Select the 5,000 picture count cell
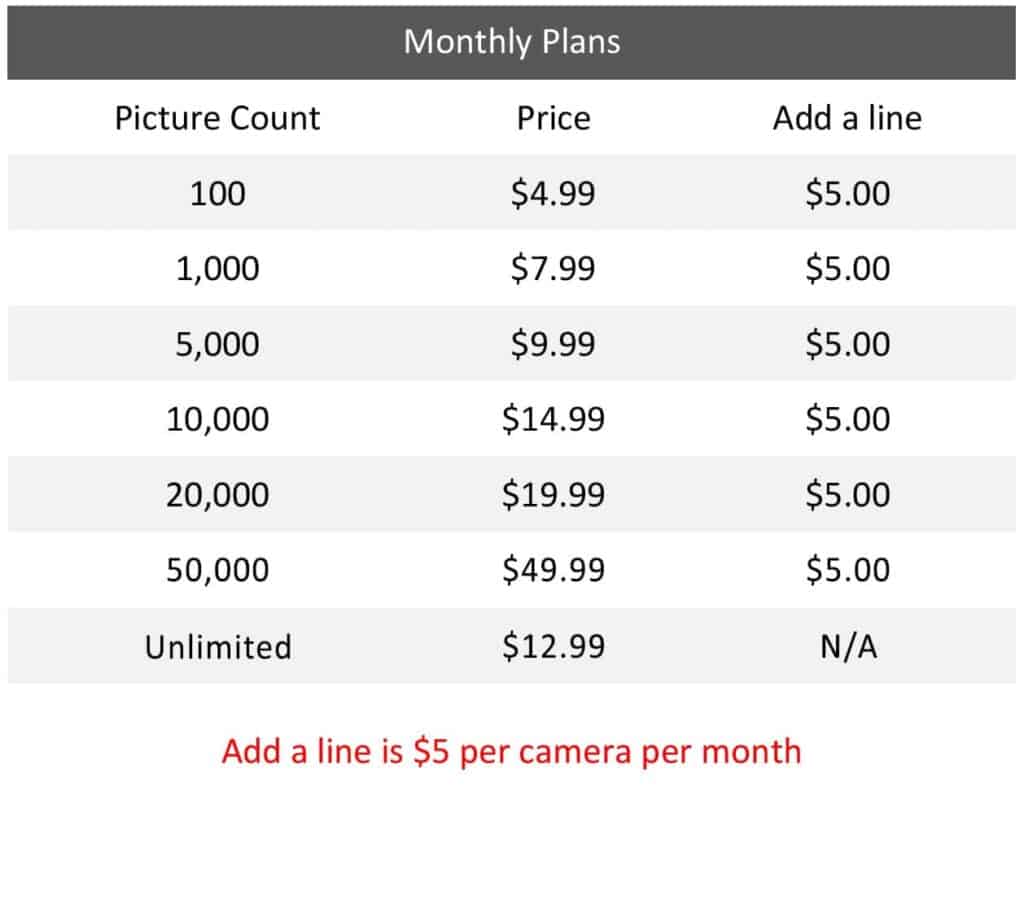The height and width of the screenshot is (911, 1024). pyautogui.click(x=217, y=344)
